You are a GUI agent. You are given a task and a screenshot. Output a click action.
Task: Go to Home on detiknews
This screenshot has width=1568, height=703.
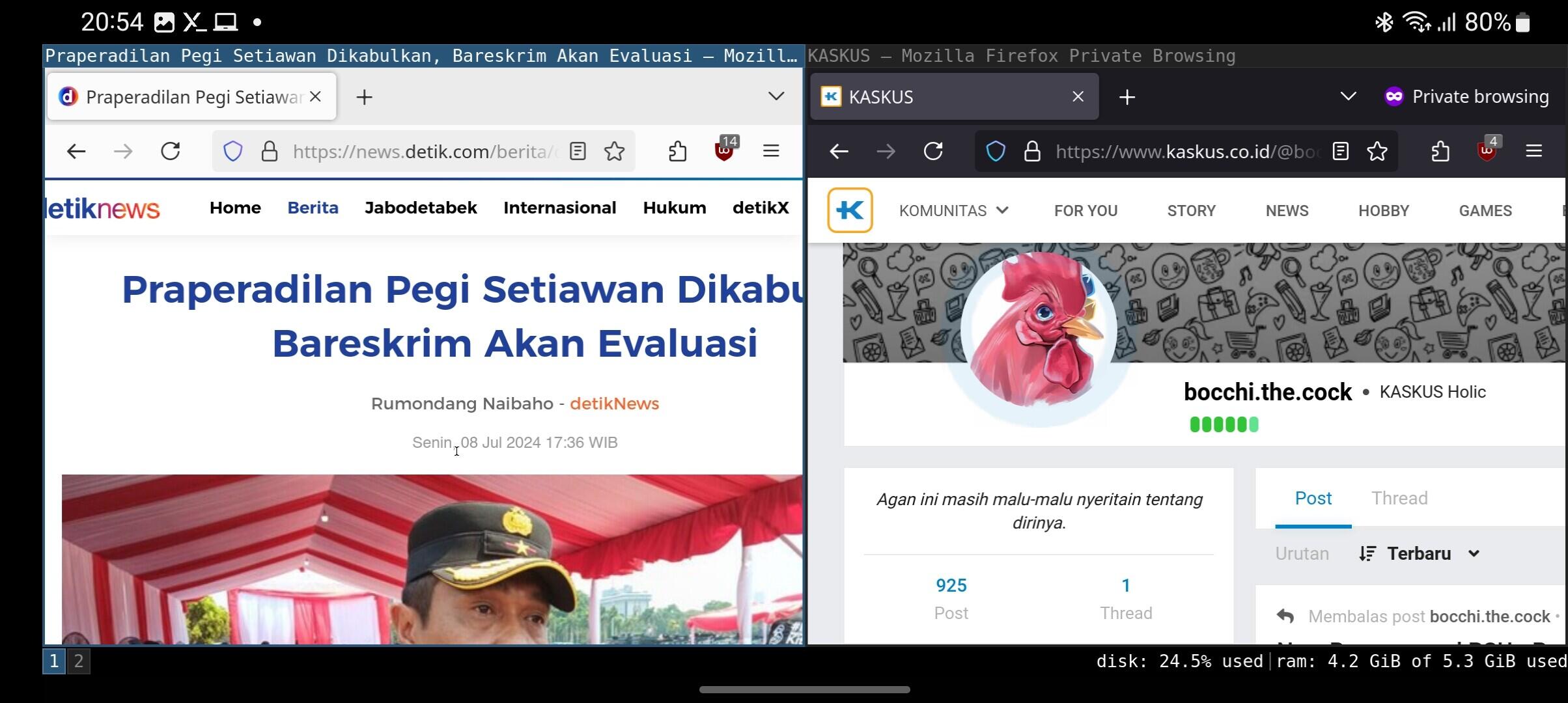coord(235,208)
